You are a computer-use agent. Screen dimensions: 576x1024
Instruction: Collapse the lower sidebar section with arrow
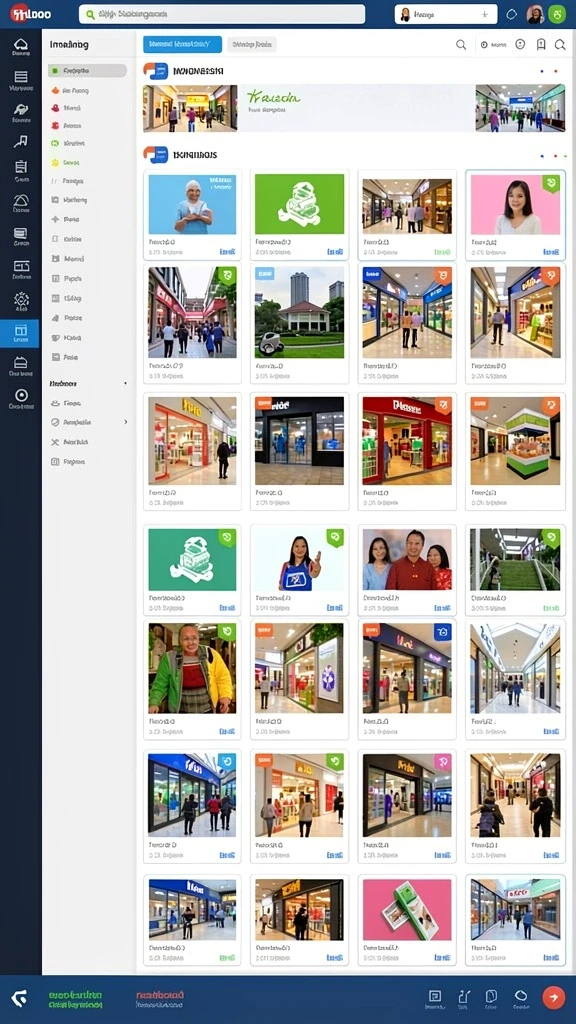pos(125,384)
